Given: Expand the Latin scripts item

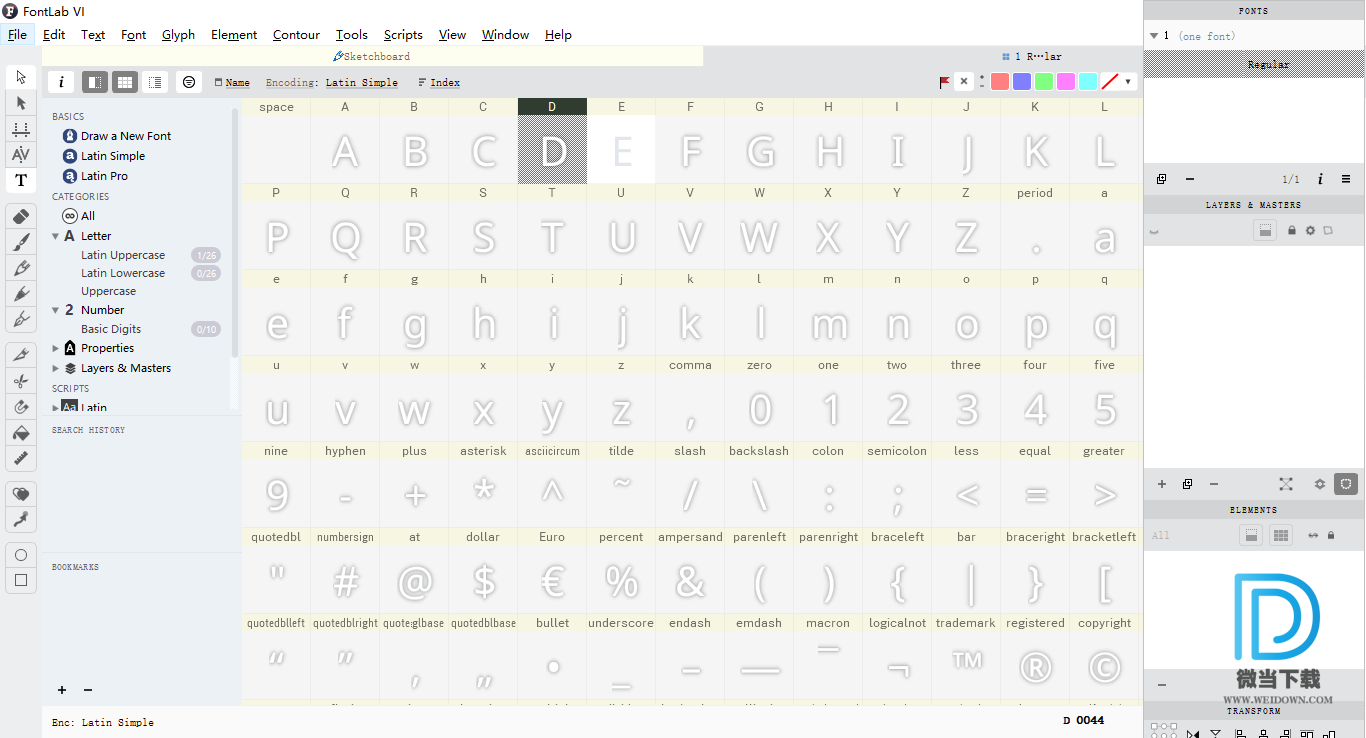Looking at the screenshot, I should [x=56, y=408].
